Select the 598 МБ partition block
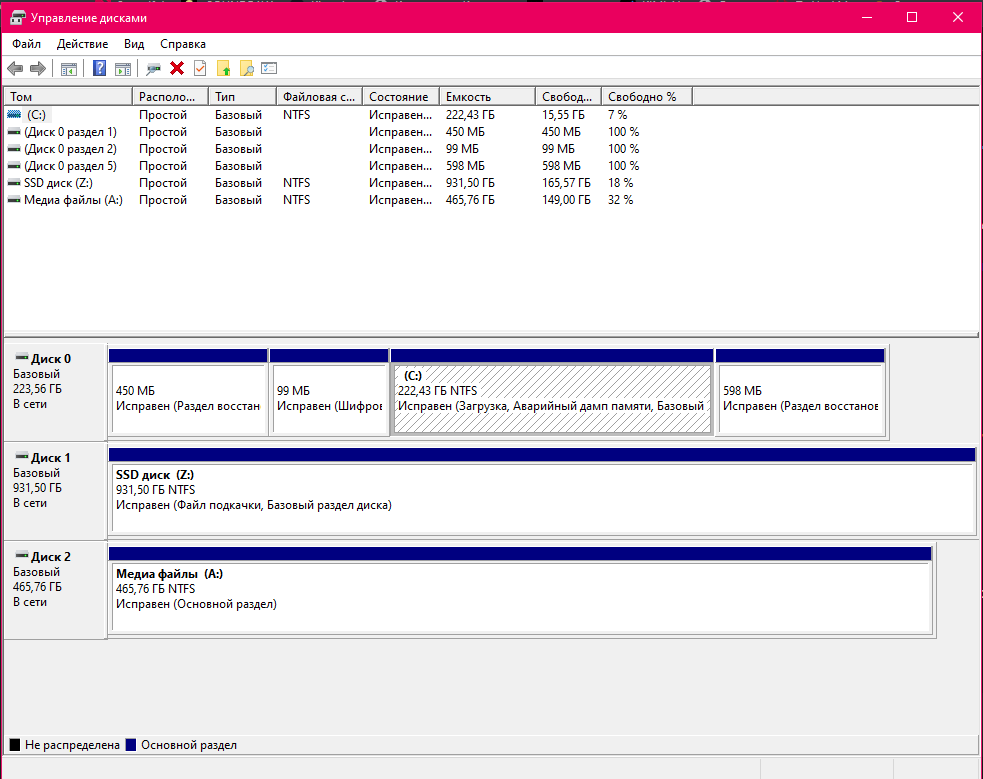Image resolution: width=983 pixels, height=779 pixels. coord(801,399)
